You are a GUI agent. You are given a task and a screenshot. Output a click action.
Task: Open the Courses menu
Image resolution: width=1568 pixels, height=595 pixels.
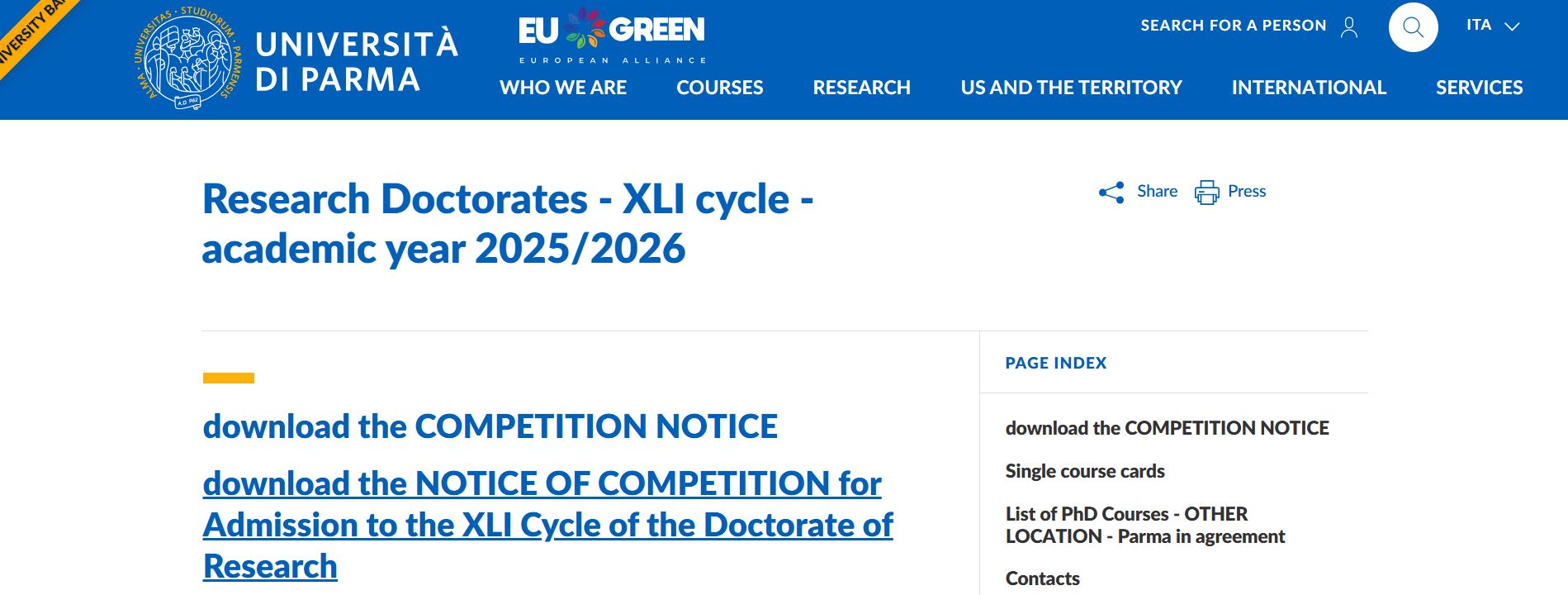(720, 88)
